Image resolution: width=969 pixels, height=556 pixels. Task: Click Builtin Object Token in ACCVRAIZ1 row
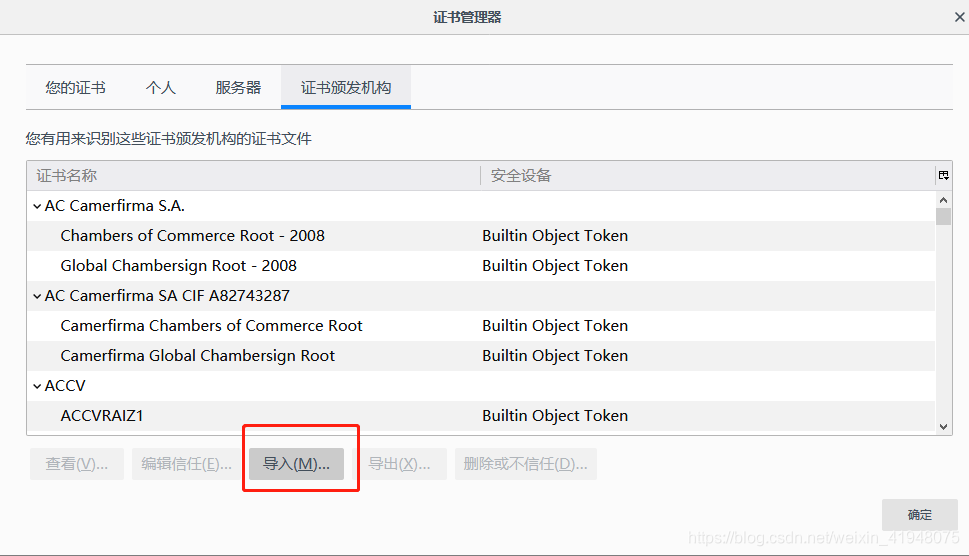tap(555, 416)
